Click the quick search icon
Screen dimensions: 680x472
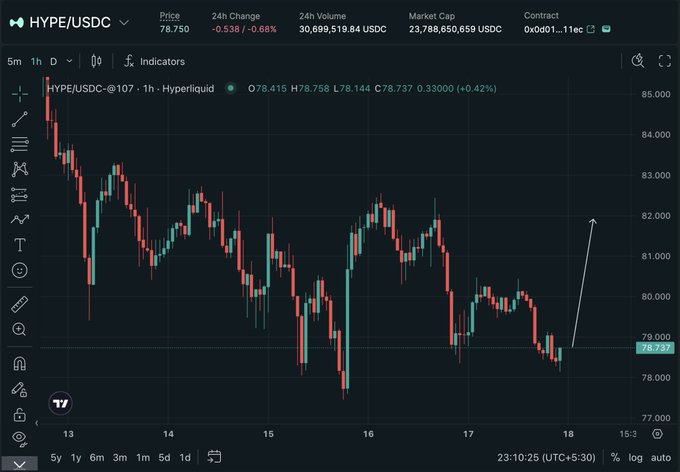[638, 61]
